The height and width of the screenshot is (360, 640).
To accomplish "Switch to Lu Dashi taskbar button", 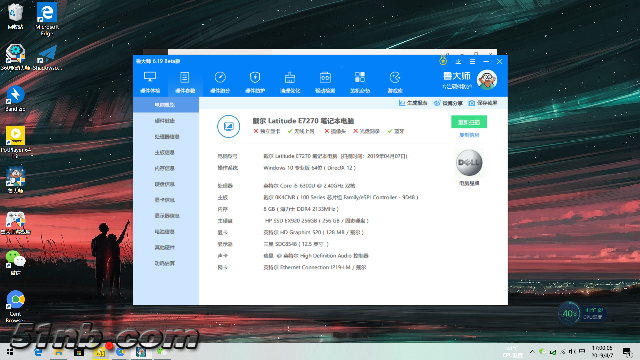I will pos(141,352).
